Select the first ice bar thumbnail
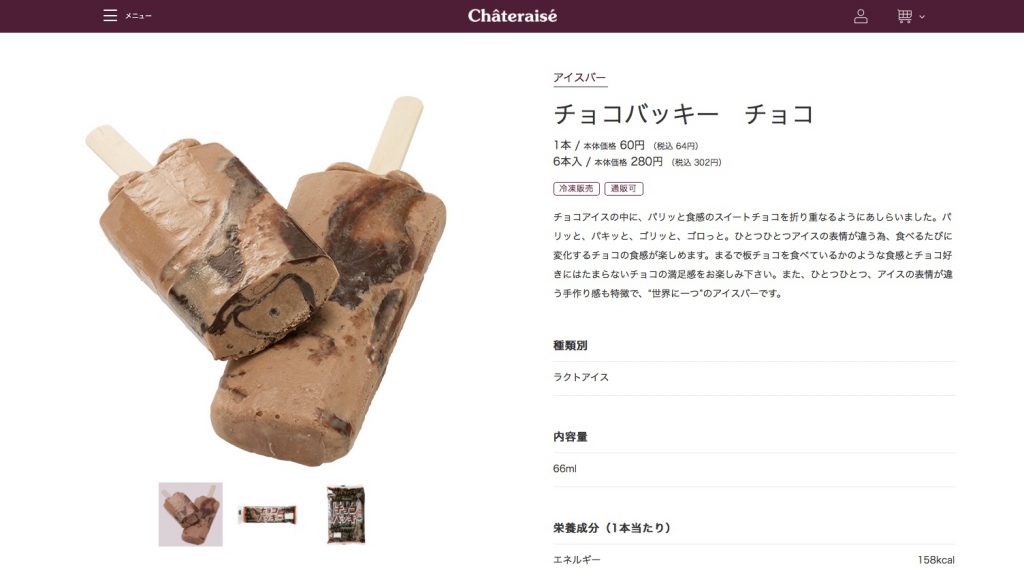1024x569 pixels. [191, 514]
